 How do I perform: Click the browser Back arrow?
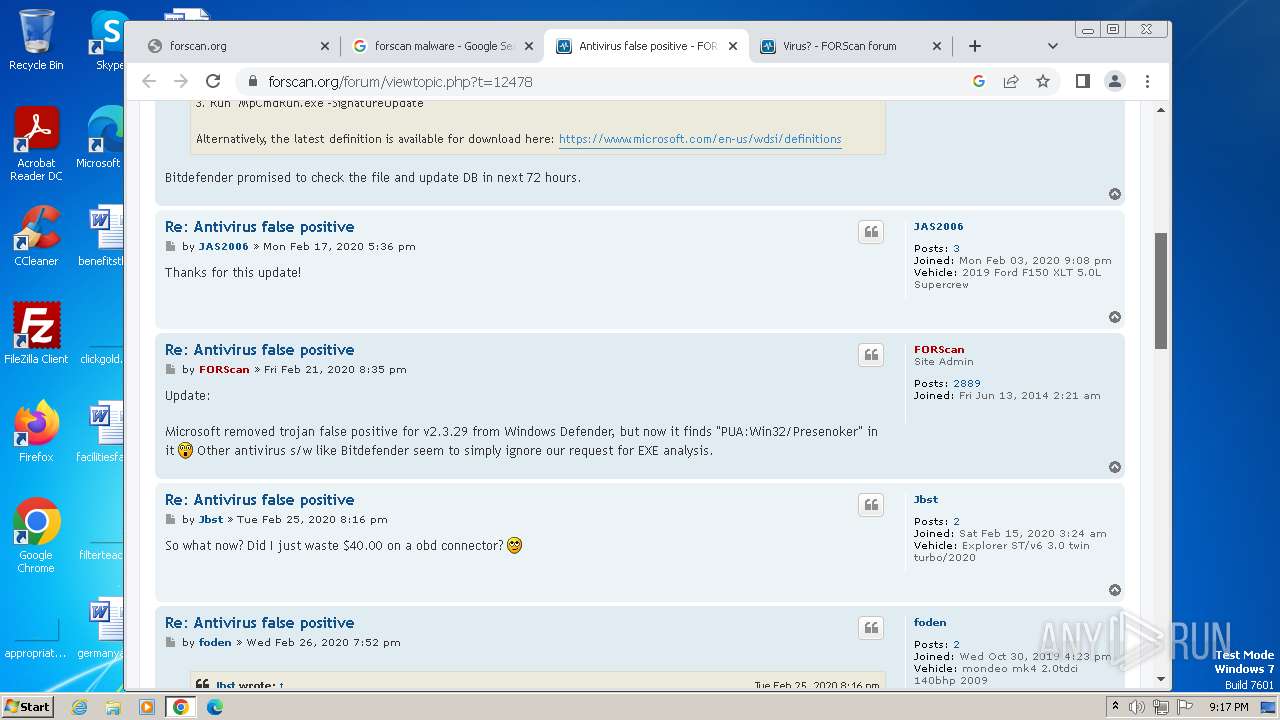[149, 81]
